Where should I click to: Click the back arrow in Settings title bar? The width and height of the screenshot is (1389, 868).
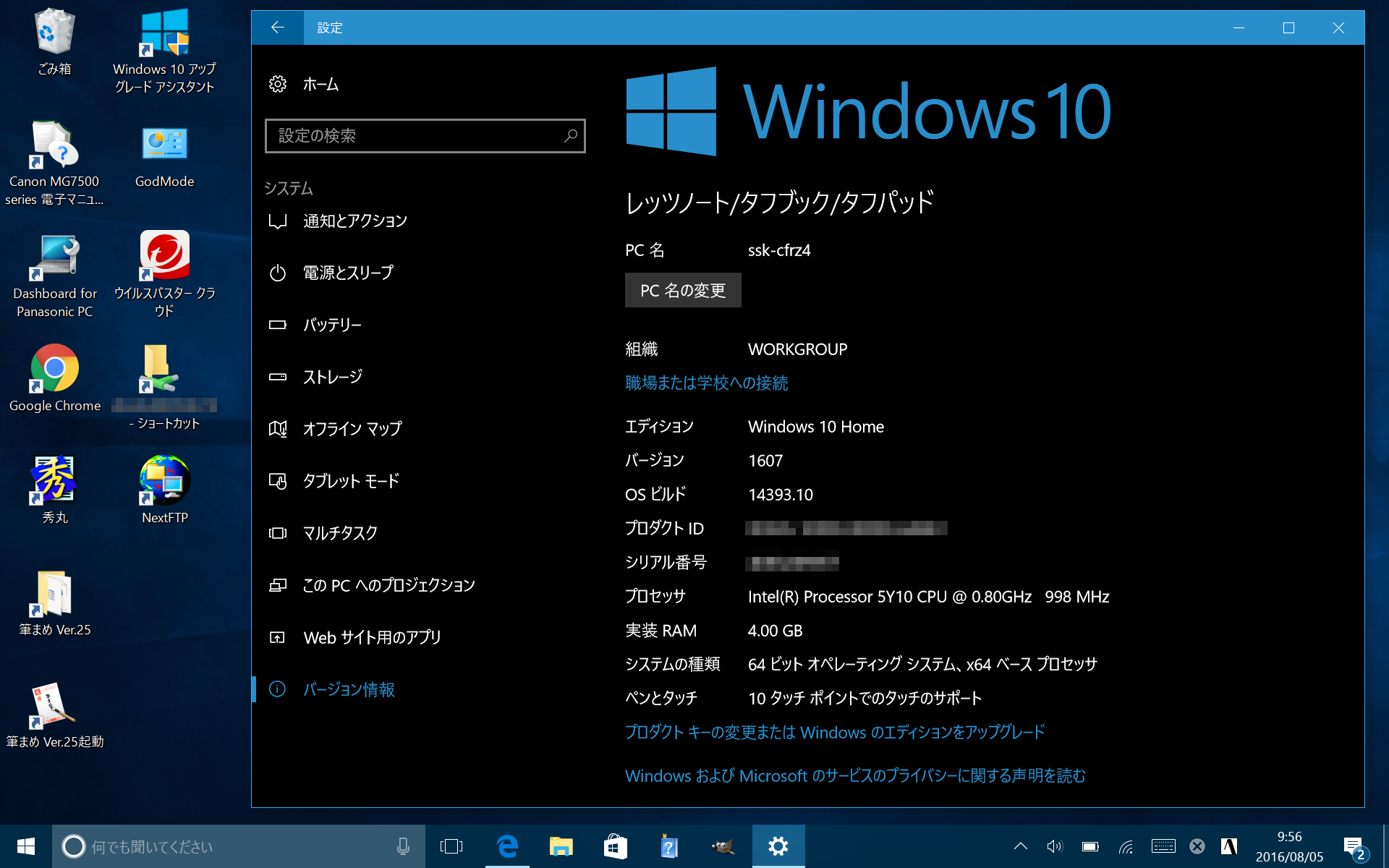tap(278, 27)
